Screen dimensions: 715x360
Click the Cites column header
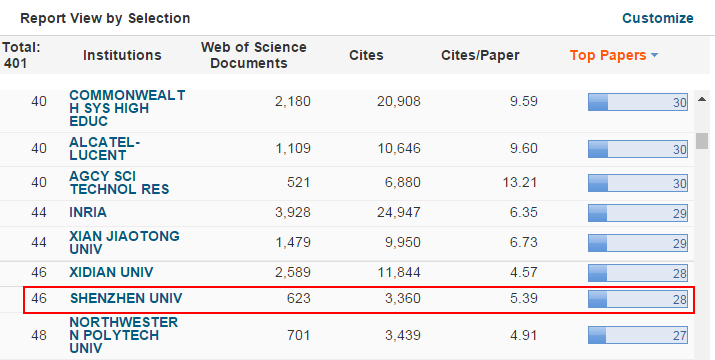366,55
